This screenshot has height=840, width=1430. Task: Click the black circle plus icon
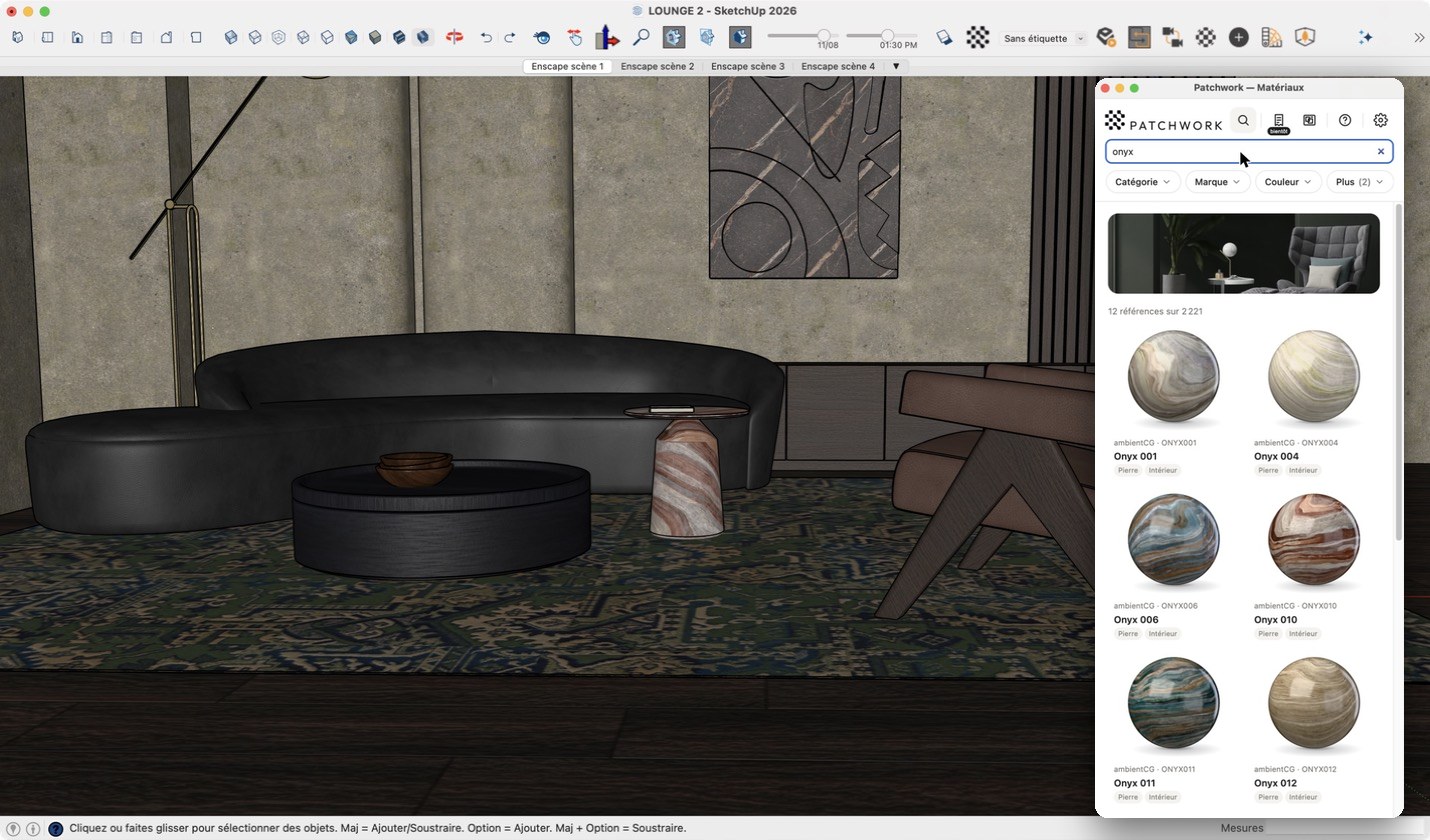[1238, 37]
